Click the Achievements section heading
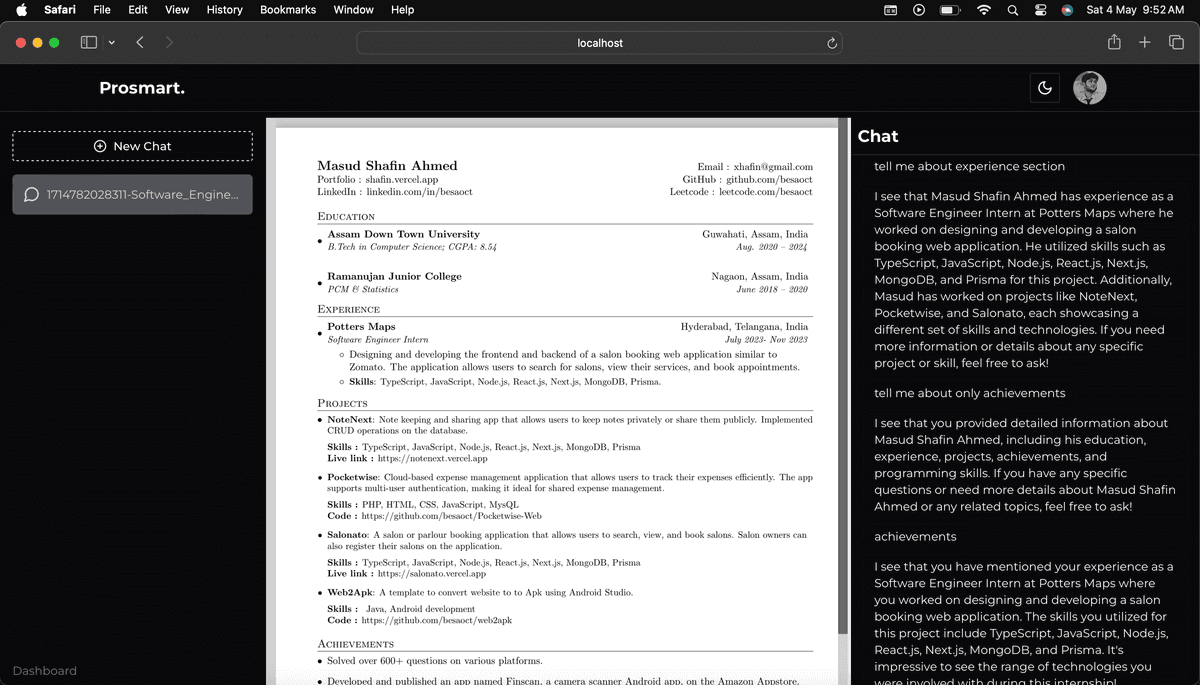The width and height of the screenshot is (1200, 685). click(355, 644)
